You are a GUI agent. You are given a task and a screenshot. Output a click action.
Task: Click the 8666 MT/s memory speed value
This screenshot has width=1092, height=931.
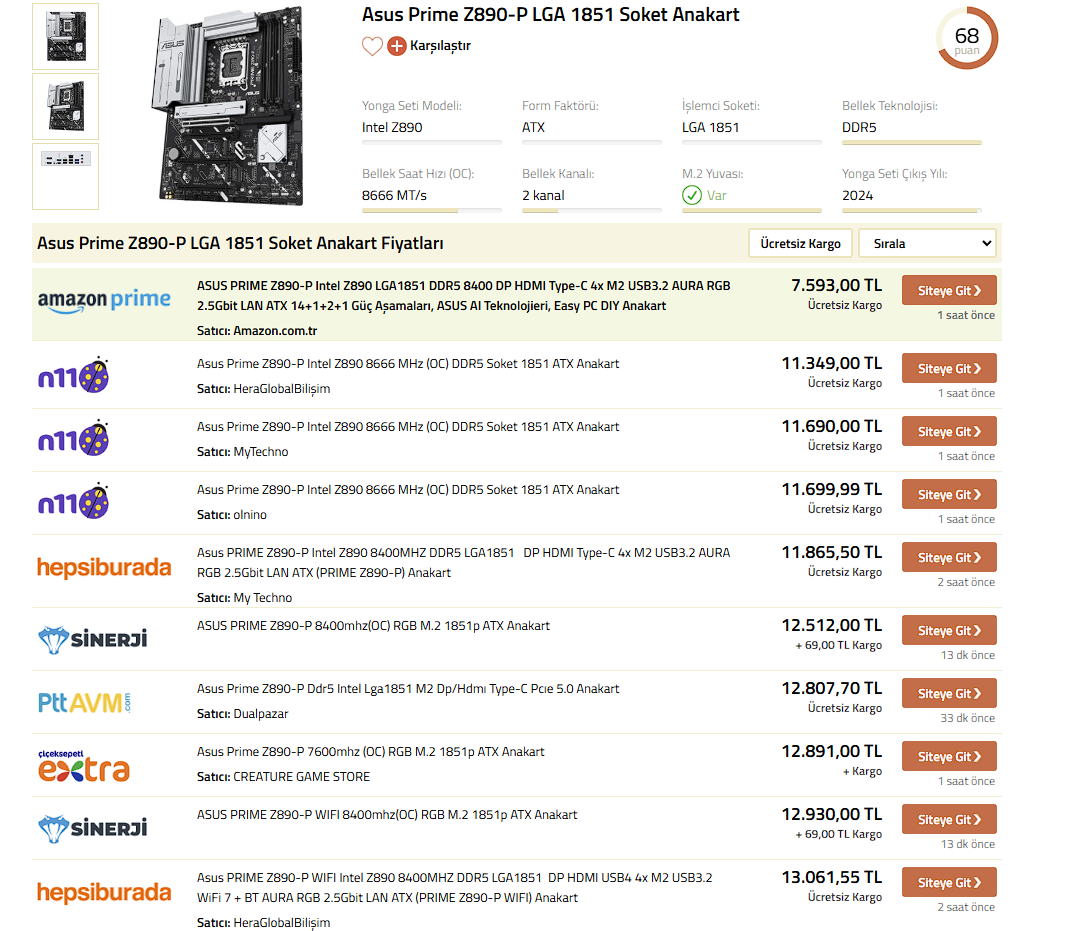point(394,196)
